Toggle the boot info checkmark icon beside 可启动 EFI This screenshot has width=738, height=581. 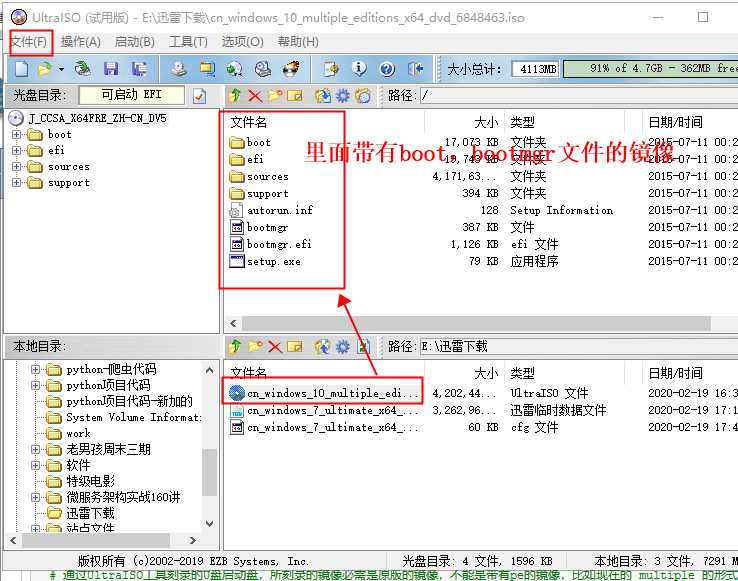200,96
